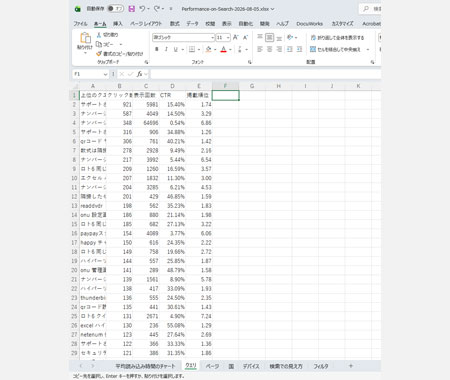Activate the Format Painter brush
450x380 pixels.
point(99,54)
